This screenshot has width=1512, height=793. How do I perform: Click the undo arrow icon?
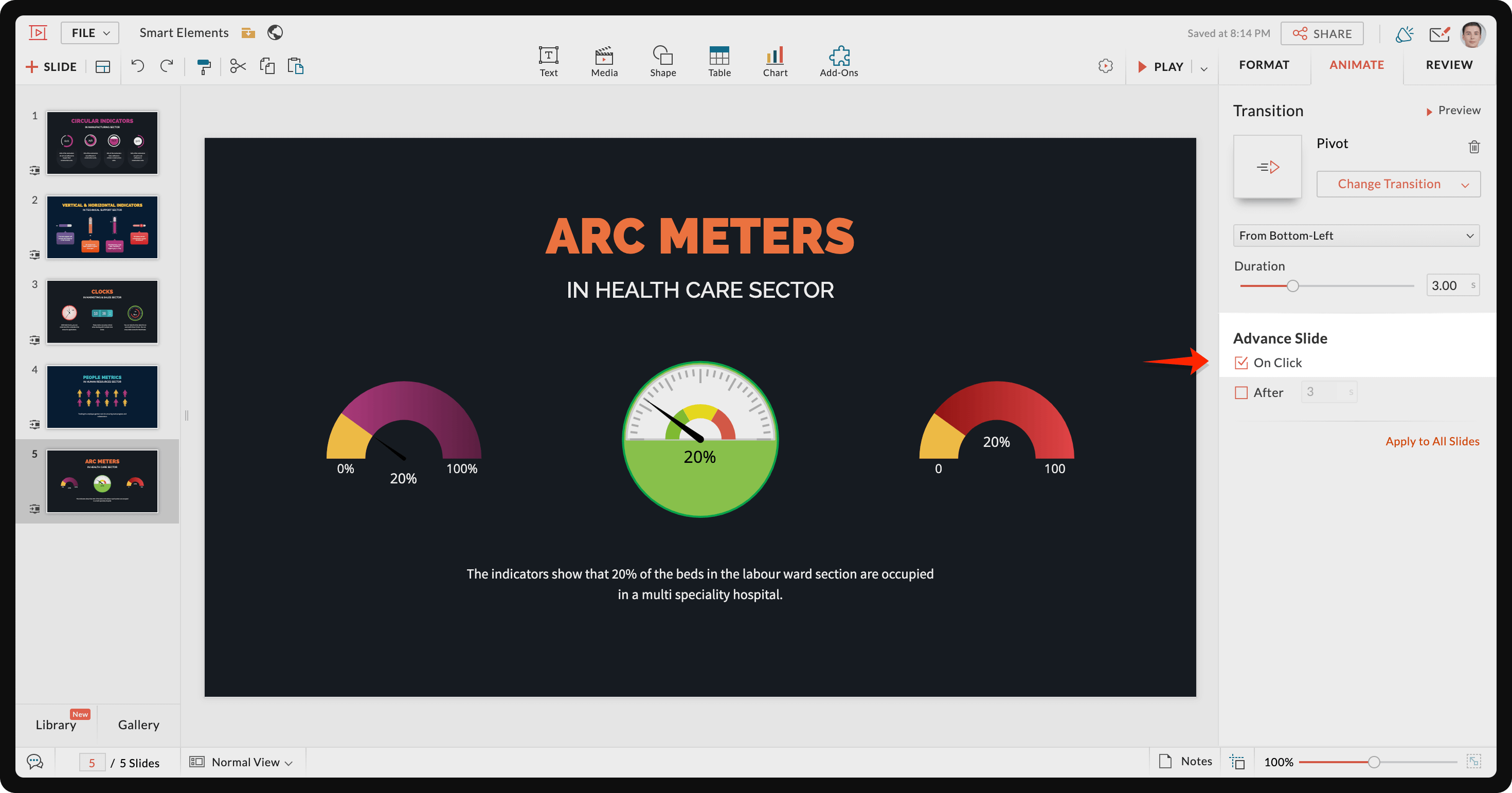click(x=137, y=66)
